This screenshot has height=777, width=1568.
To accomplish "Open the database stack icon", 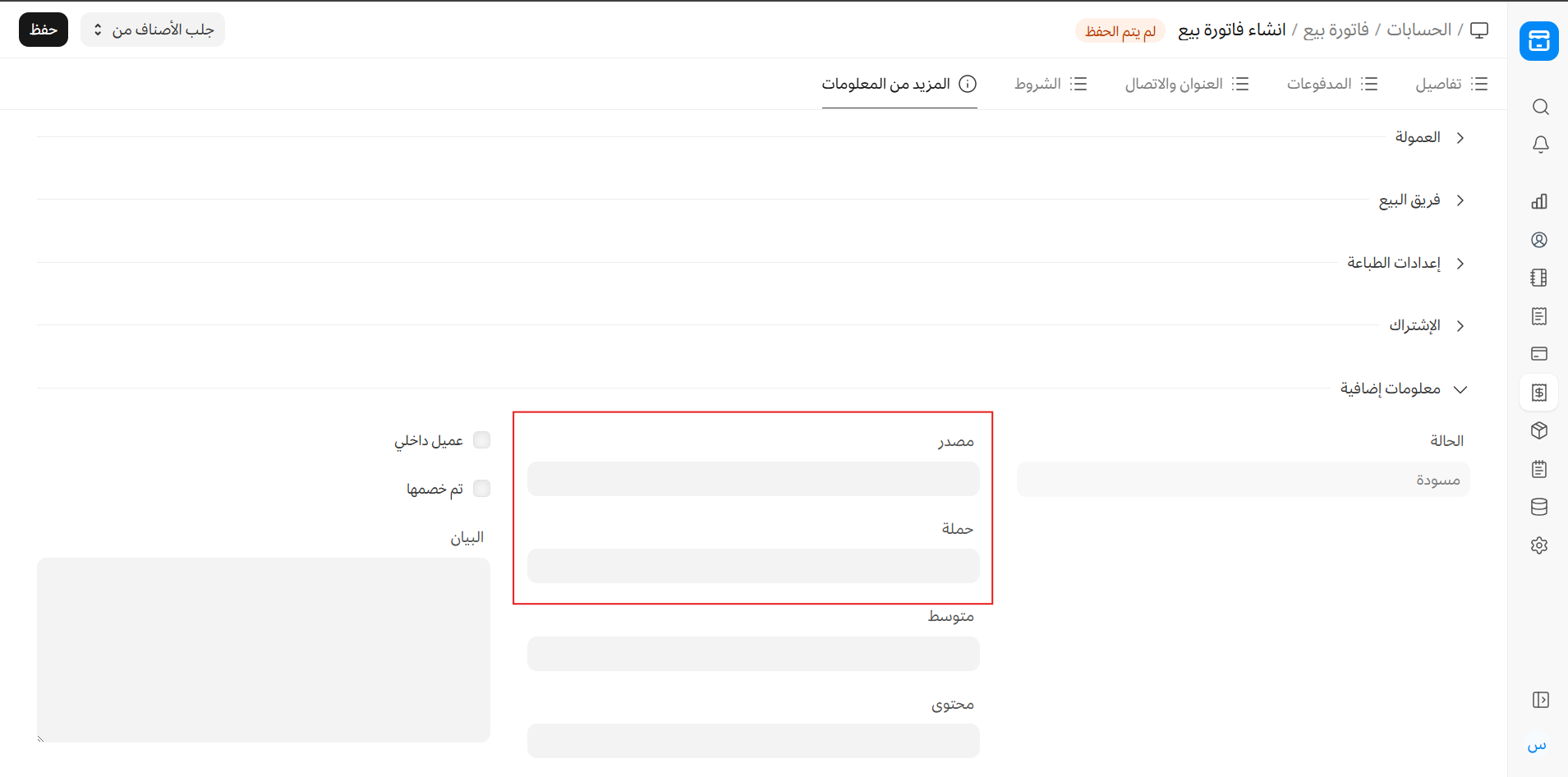I will coord(1539,507).
